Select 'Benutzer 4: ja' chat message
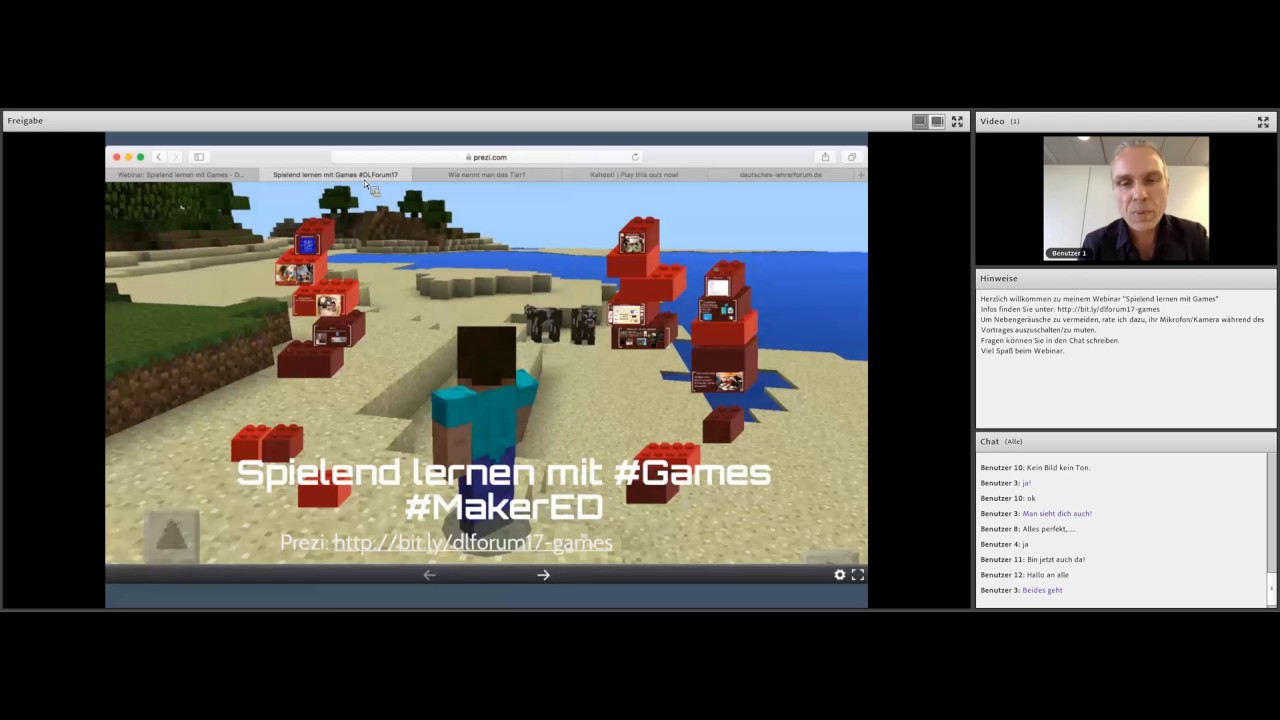 click(x=1004, y=545)
